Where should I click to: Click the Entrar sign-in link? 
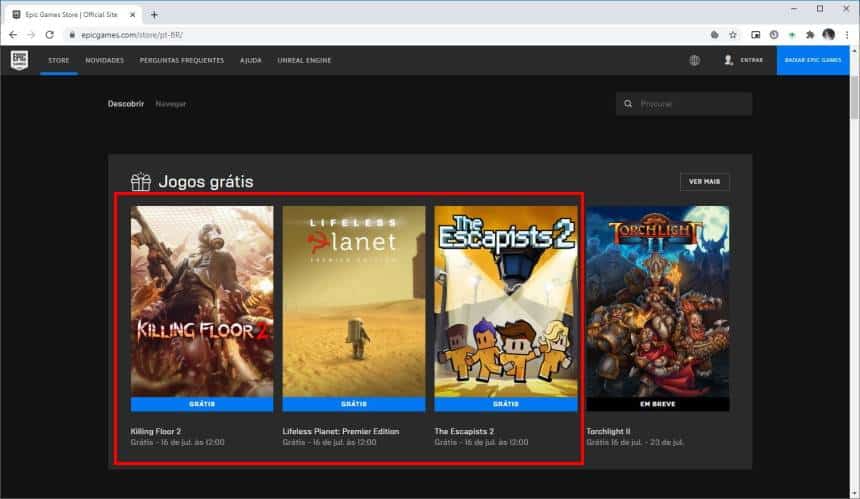751,60
